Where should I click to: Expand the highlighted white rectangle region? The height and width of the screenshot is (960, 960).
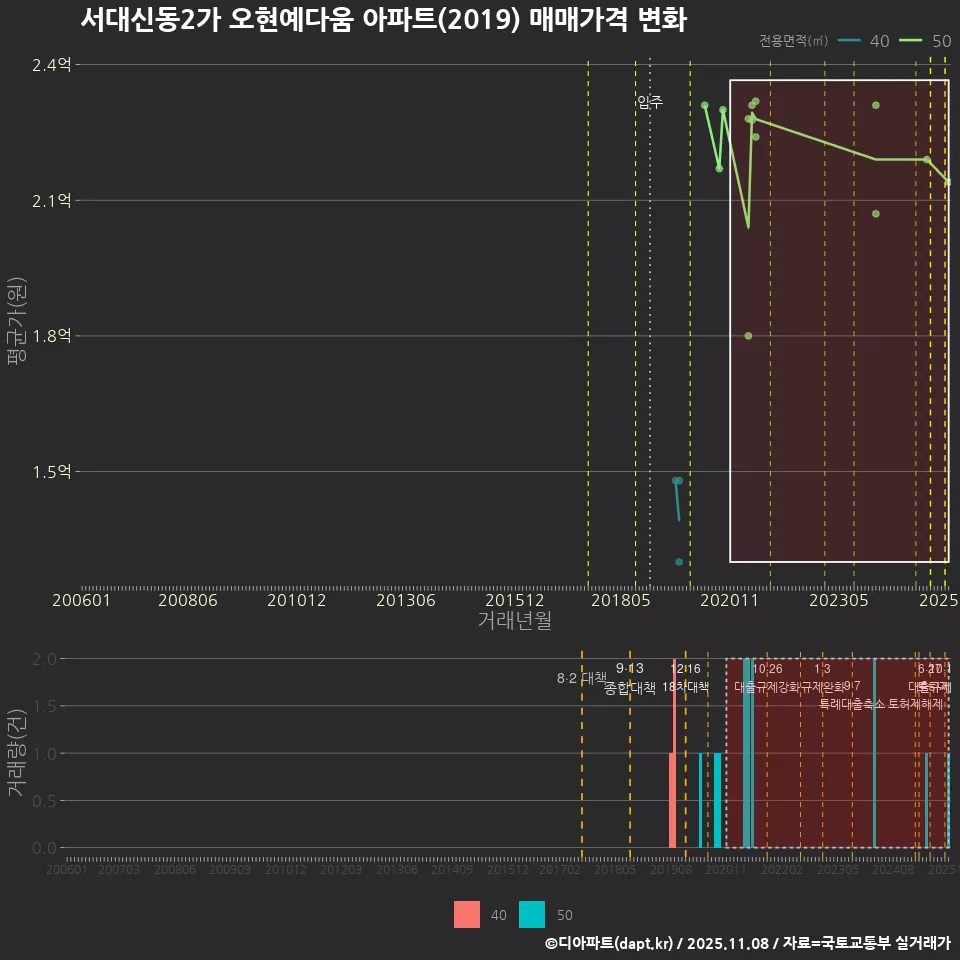[840, 320]
